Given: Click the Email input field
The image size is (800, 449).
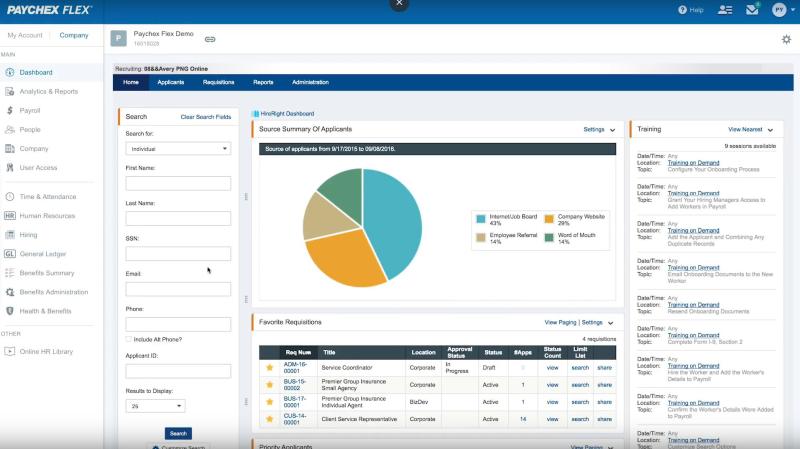Looking at the screenshot, I should tap(178, 289).
